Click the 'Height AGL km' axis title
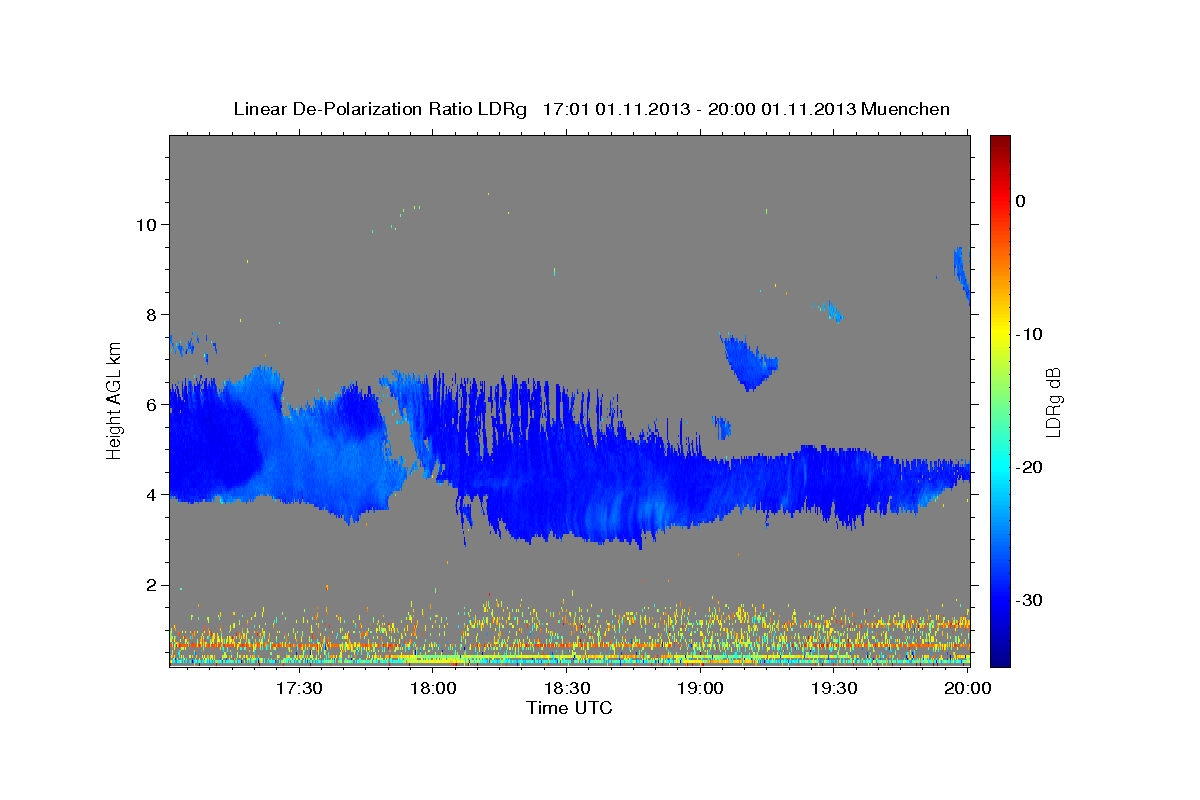The image size is (1200, 800). click(x=115, y=401)
